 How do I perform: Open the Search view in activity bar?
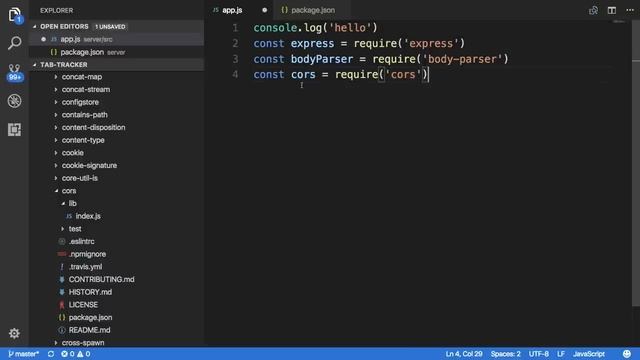[14, 42]
